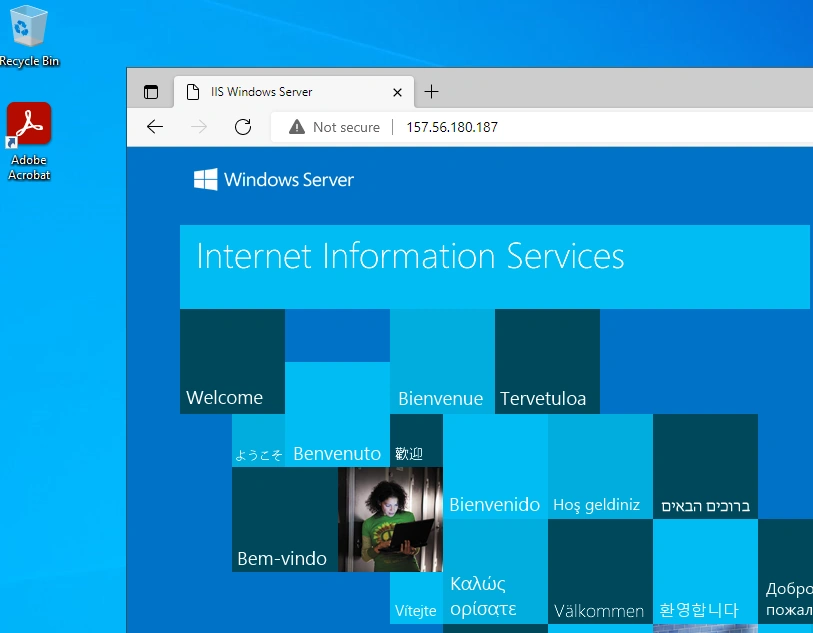The image size is (813, 633).
Task: Click the Hoş geldiniz tile
Action: [x=600, y=467]
